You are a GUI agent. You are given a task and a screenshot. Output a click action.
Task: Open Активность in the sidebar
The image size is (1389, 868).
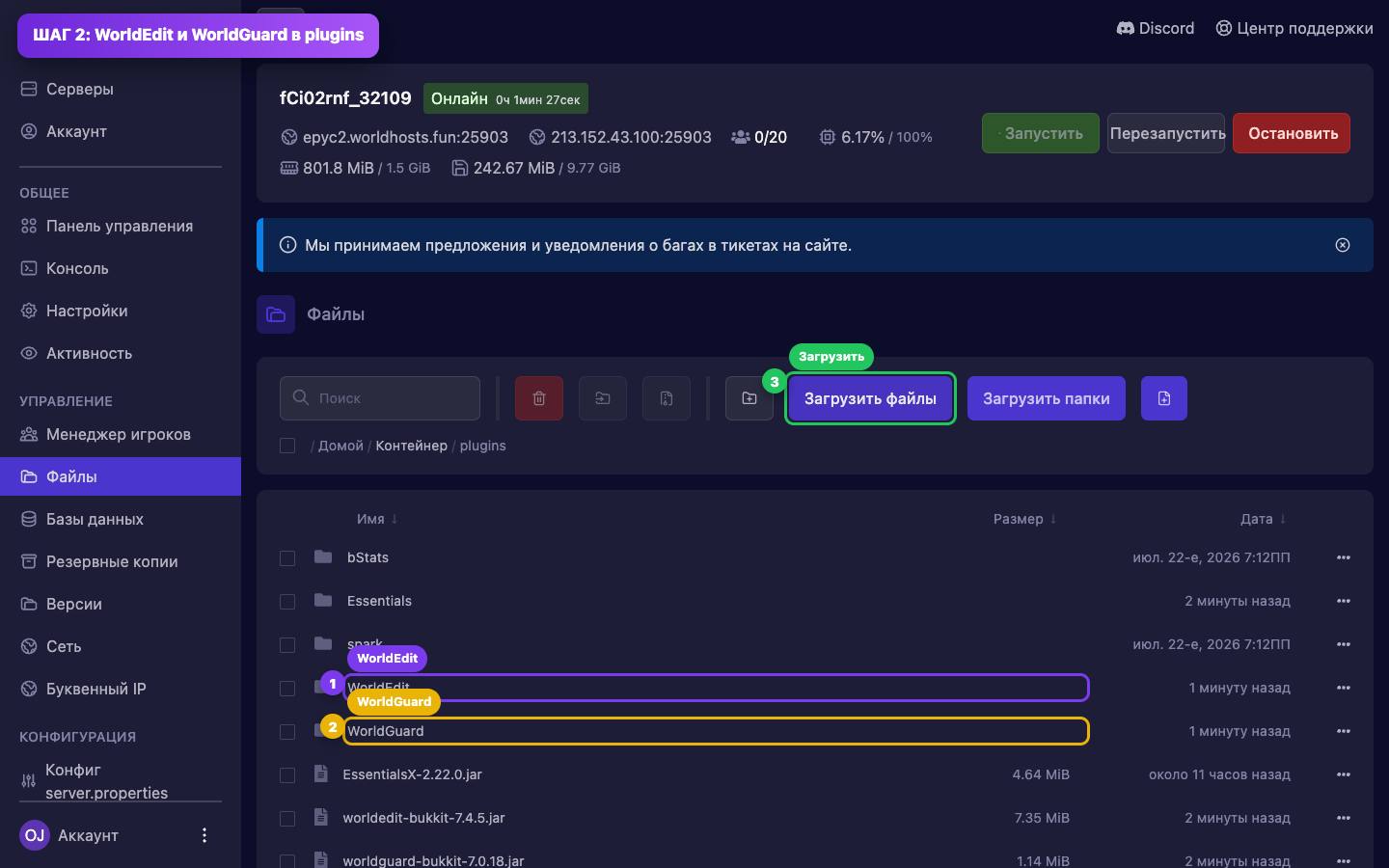point(121,353)
